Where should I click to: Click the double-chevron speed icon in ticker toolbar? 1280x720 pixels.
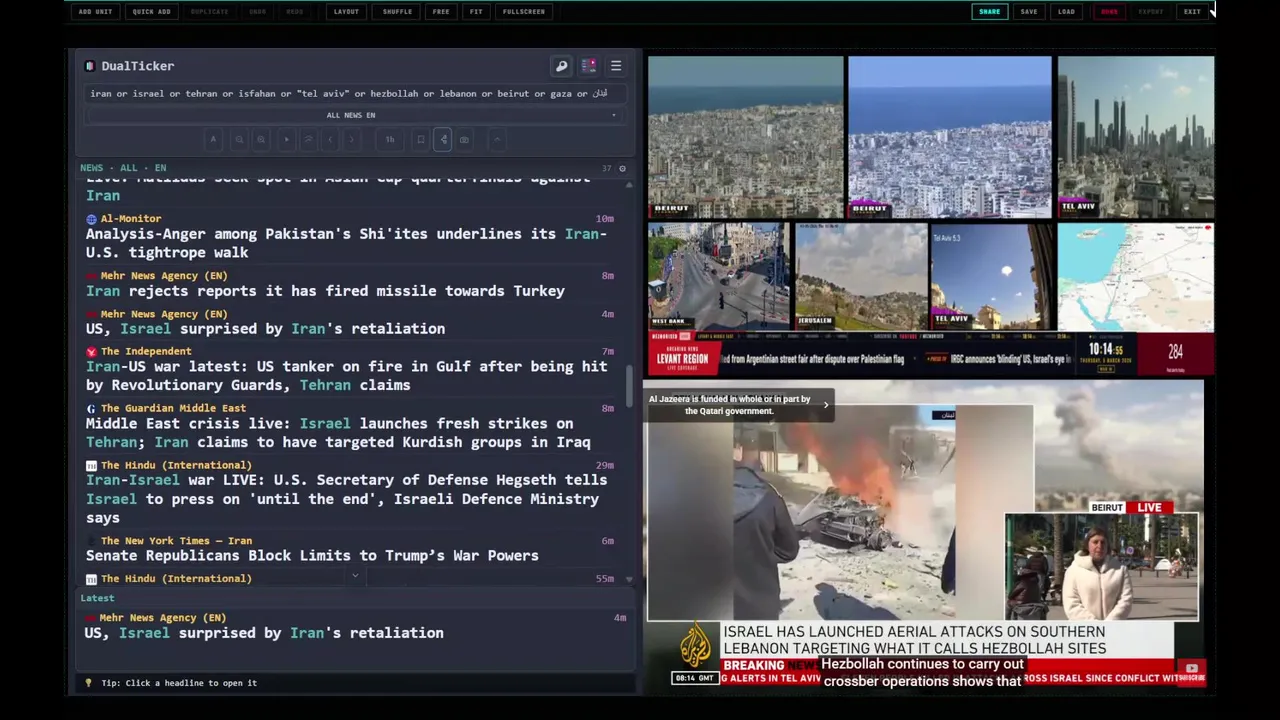pyautogui.click(x=308, y=139)
